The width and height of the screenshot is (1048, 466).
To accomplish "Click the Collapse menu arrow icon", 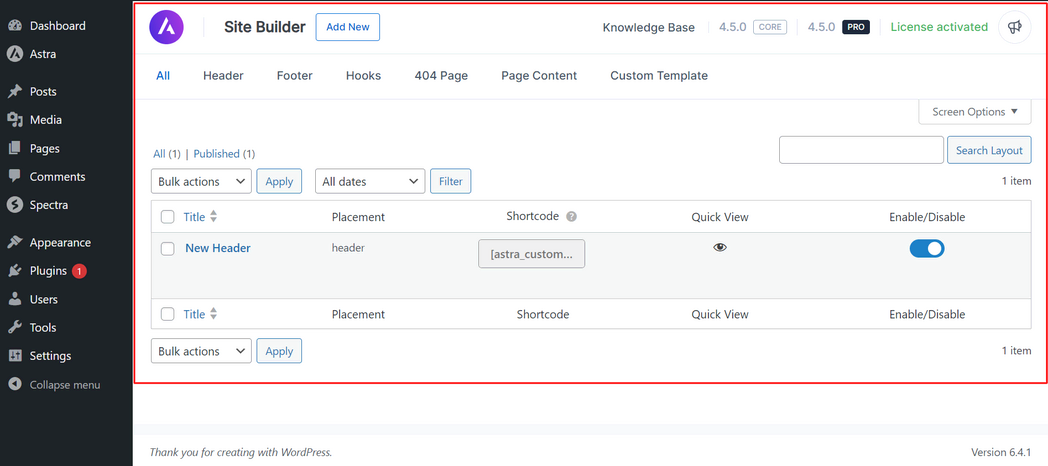I will [x=15, y=384].
